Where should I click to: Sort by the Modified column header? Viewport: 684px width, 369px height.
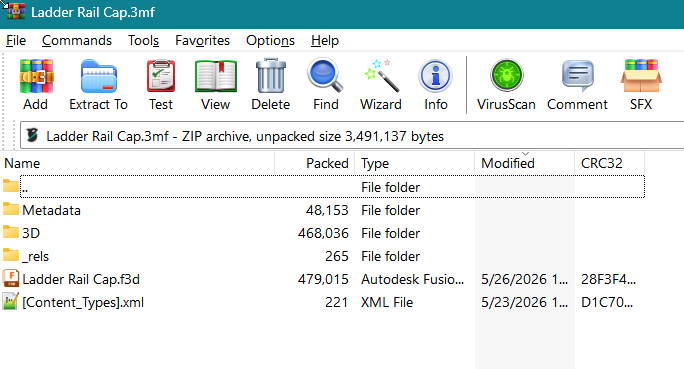525,163
